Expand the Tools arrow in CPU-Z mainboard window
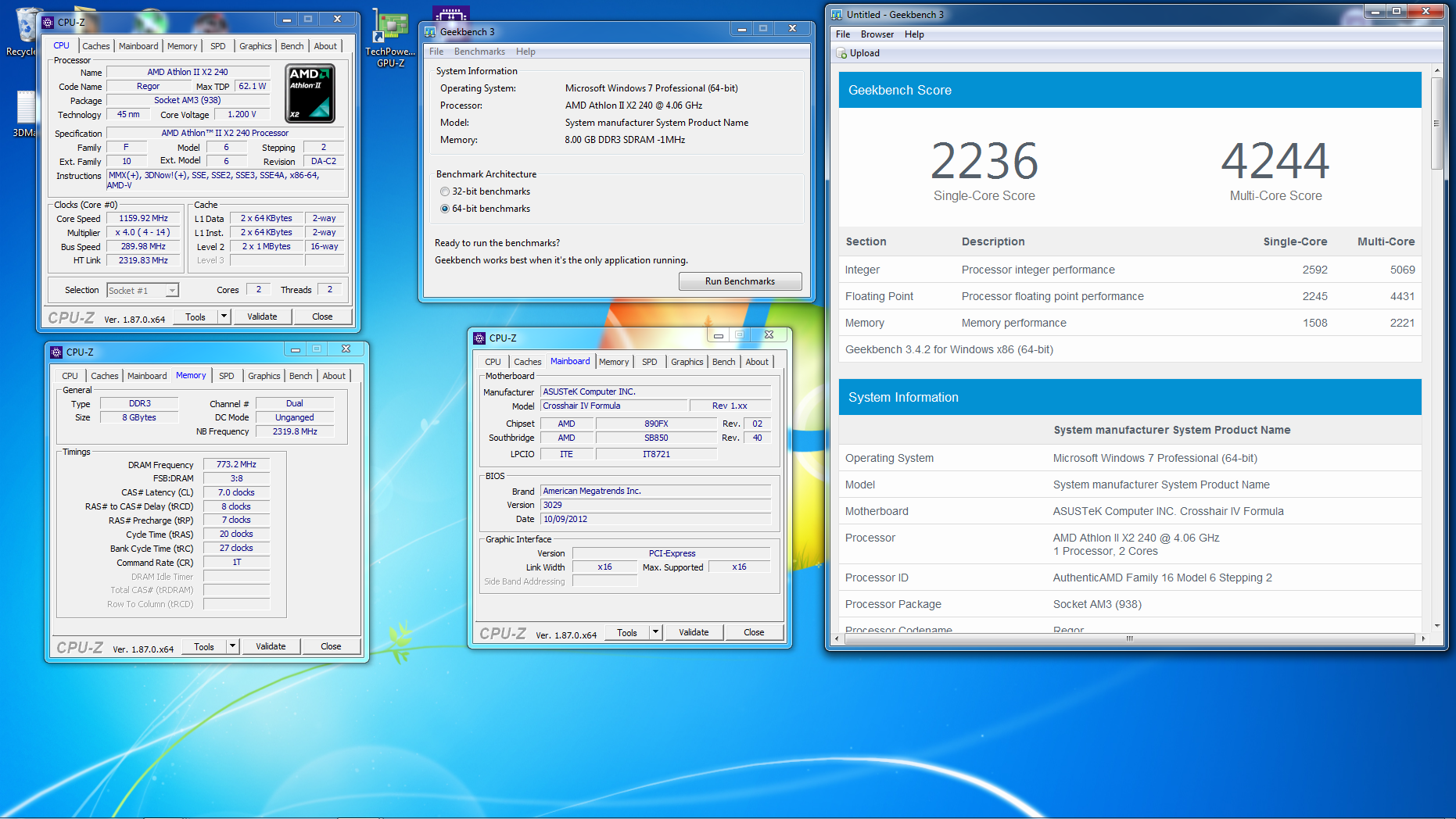1456x819 pixels. pyautogui.click(x=656, y=632)
